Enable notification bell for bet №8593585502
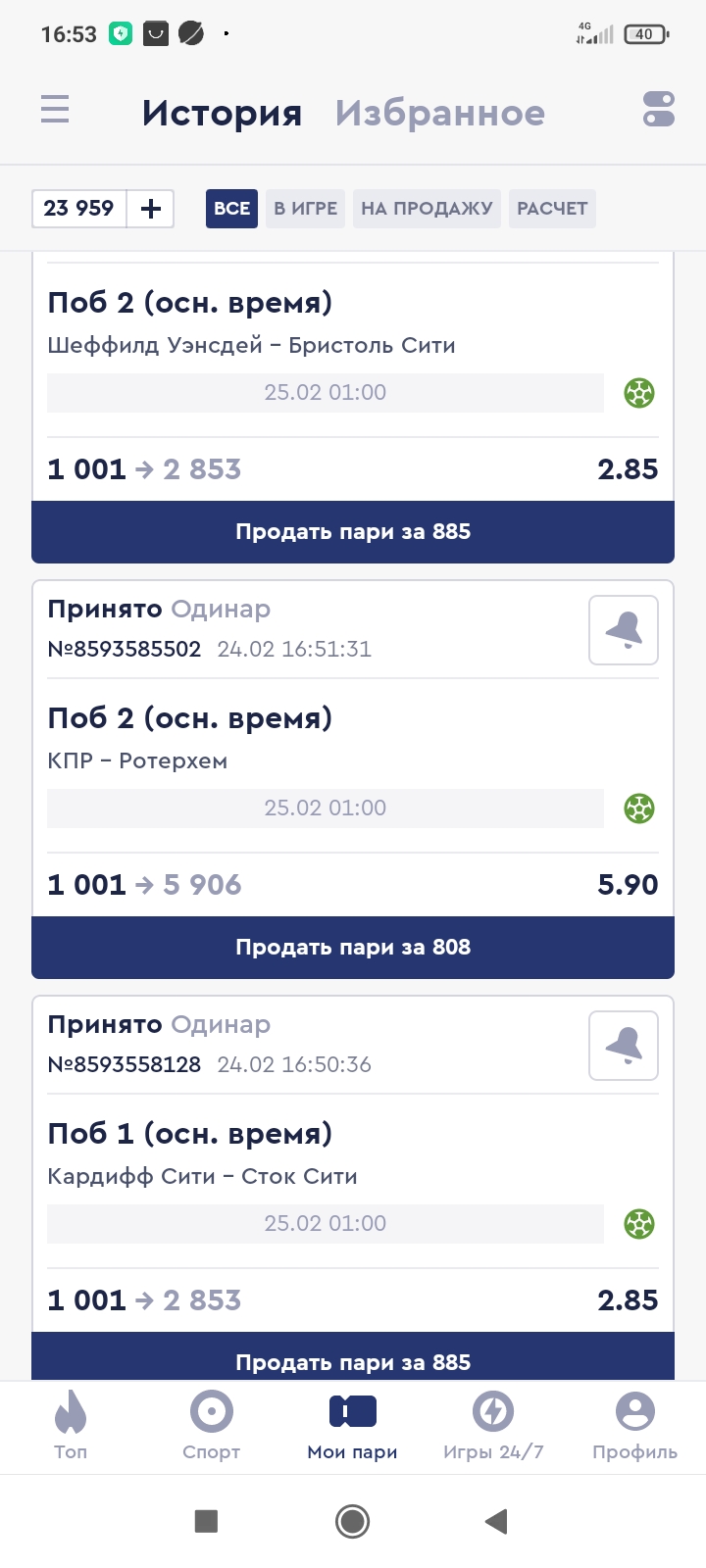The width and height of the screenshot is (706, 1568). click(624, 630)
